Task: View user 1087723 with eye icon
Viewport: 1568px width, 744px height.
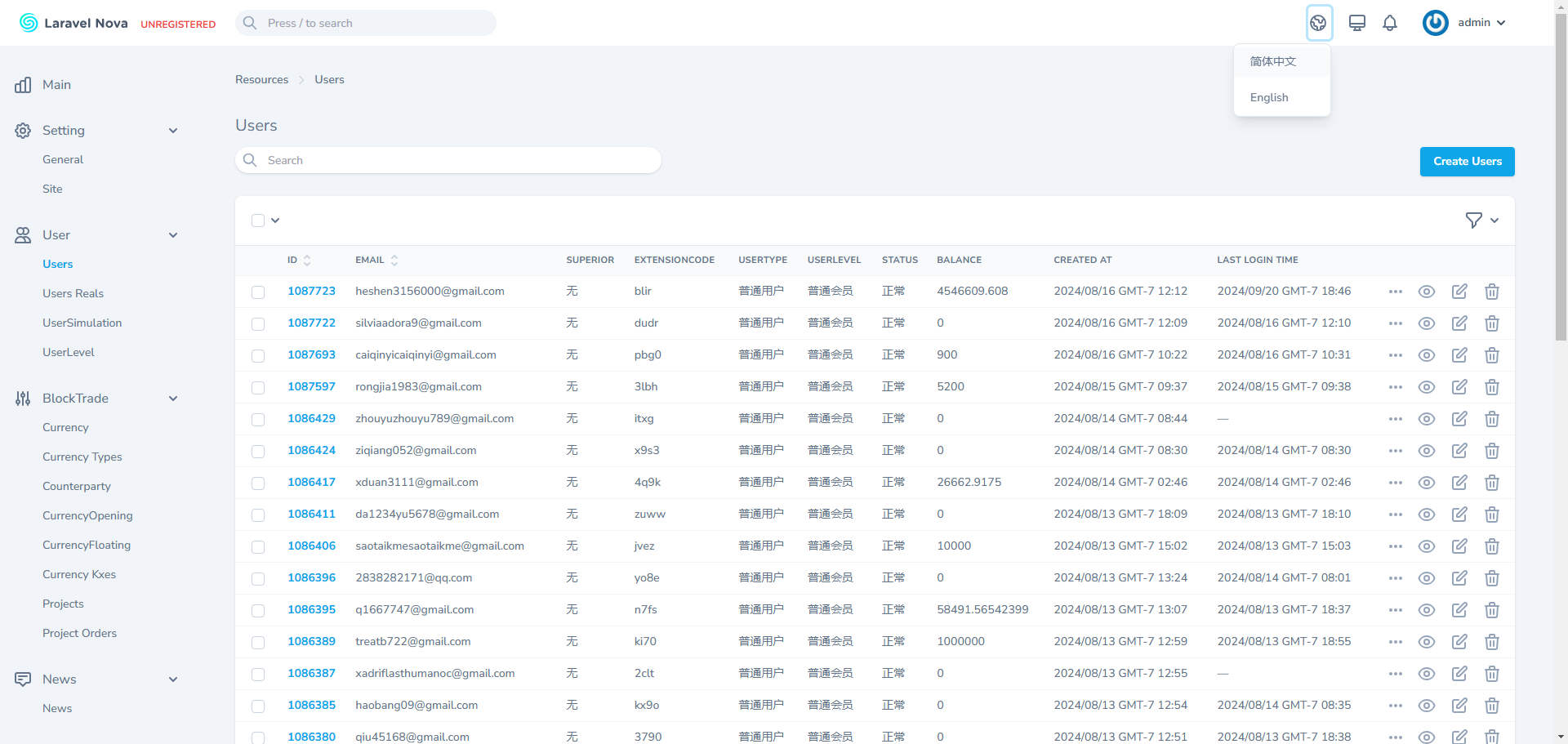Action: (x=1426, y=292)
